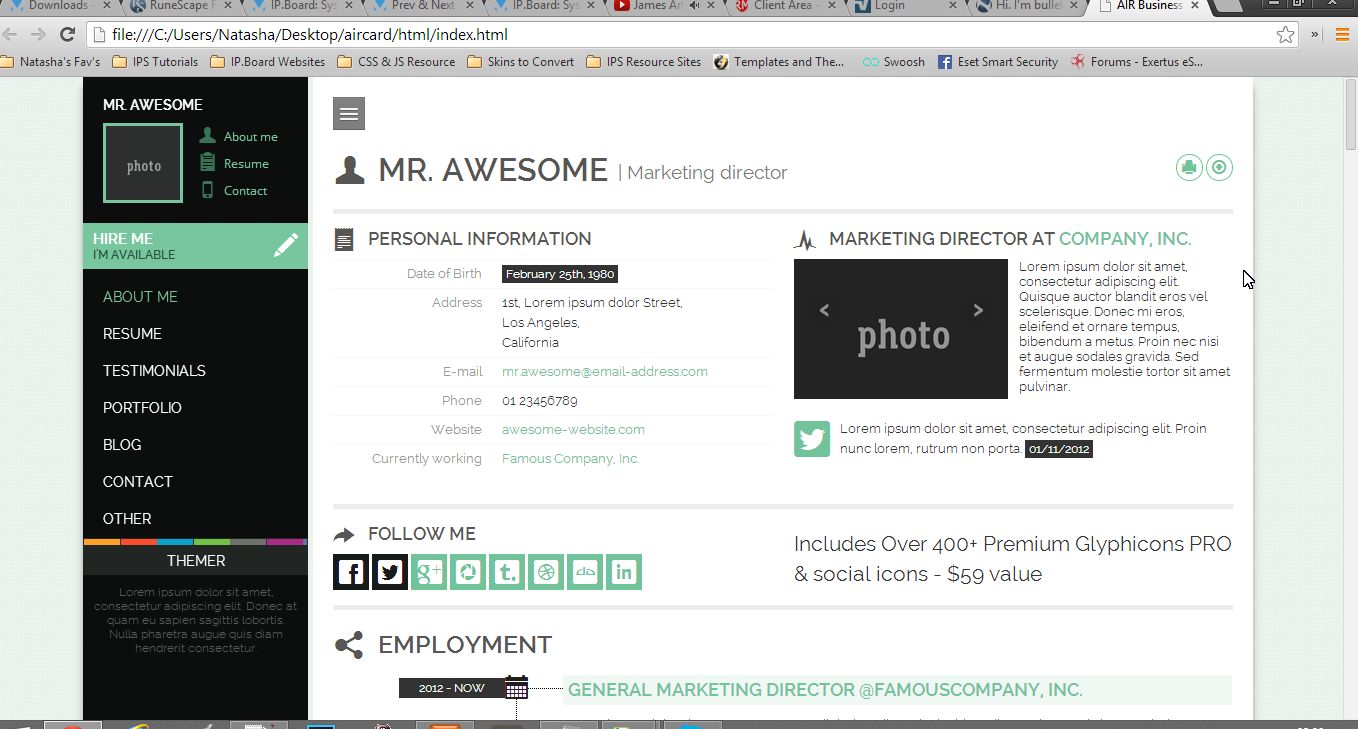Click the LinkedIn social icon

pos(624,572)
